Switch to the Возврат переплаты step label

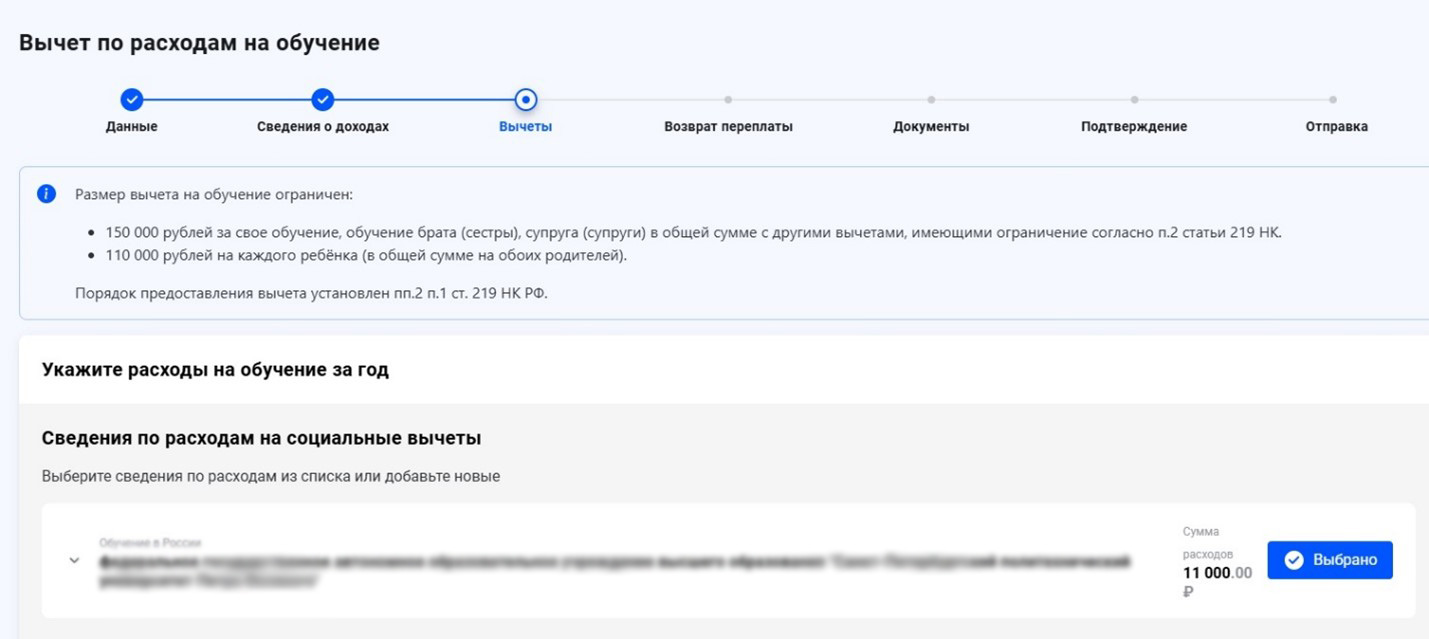(x=728, y=127)
